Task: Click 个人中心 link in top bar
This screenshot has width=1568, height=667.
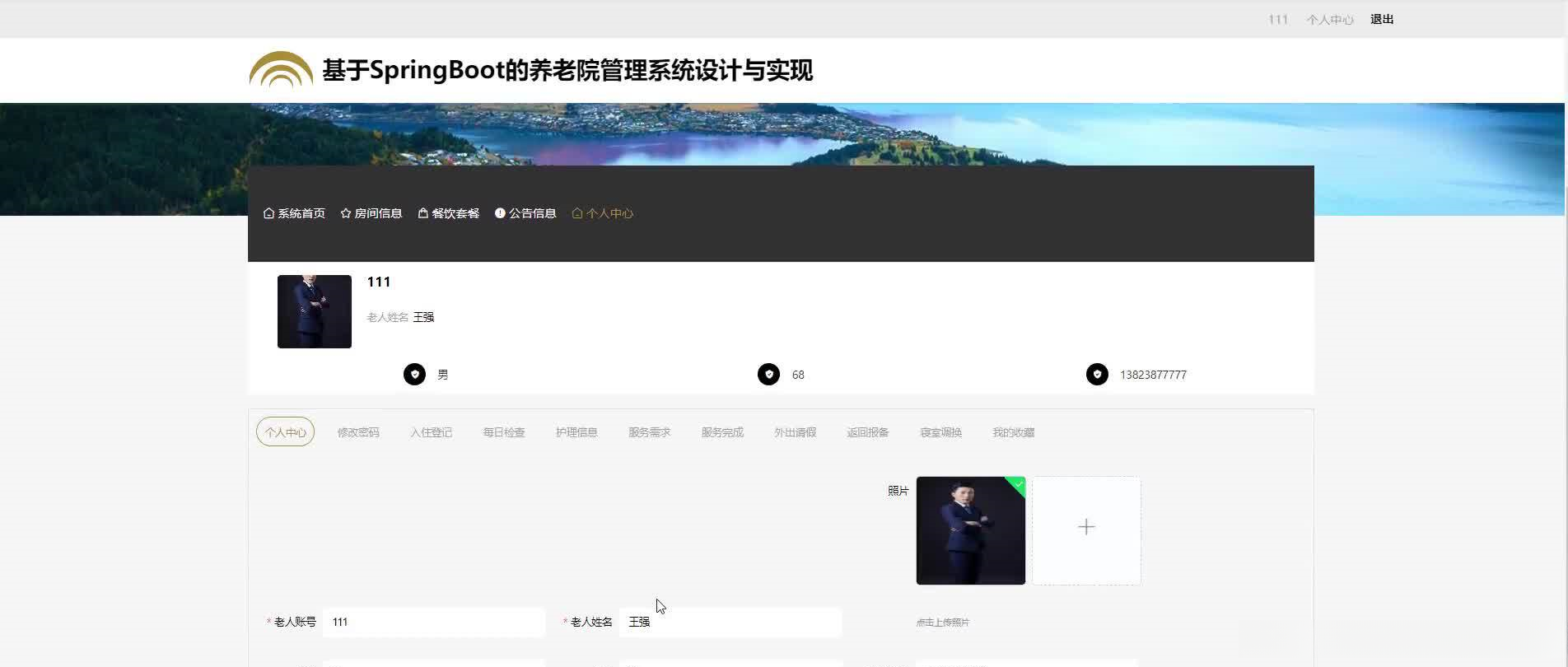Action: pyautogui.click(x=1329, y=19)
